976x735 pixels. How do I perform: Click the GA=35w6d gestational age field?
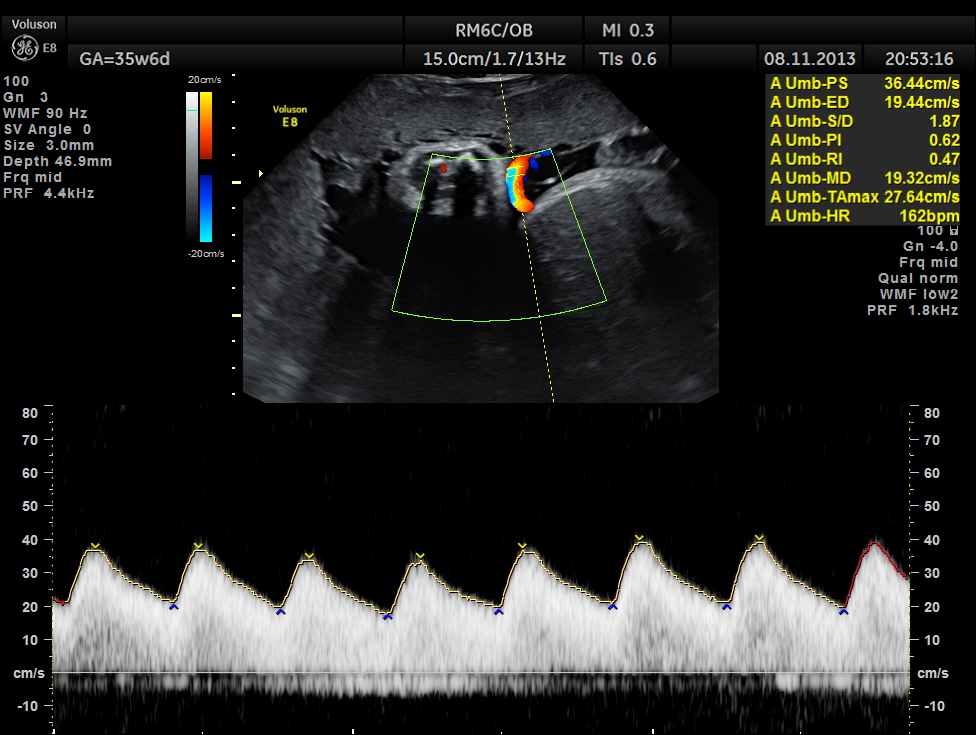coord(118,59)
